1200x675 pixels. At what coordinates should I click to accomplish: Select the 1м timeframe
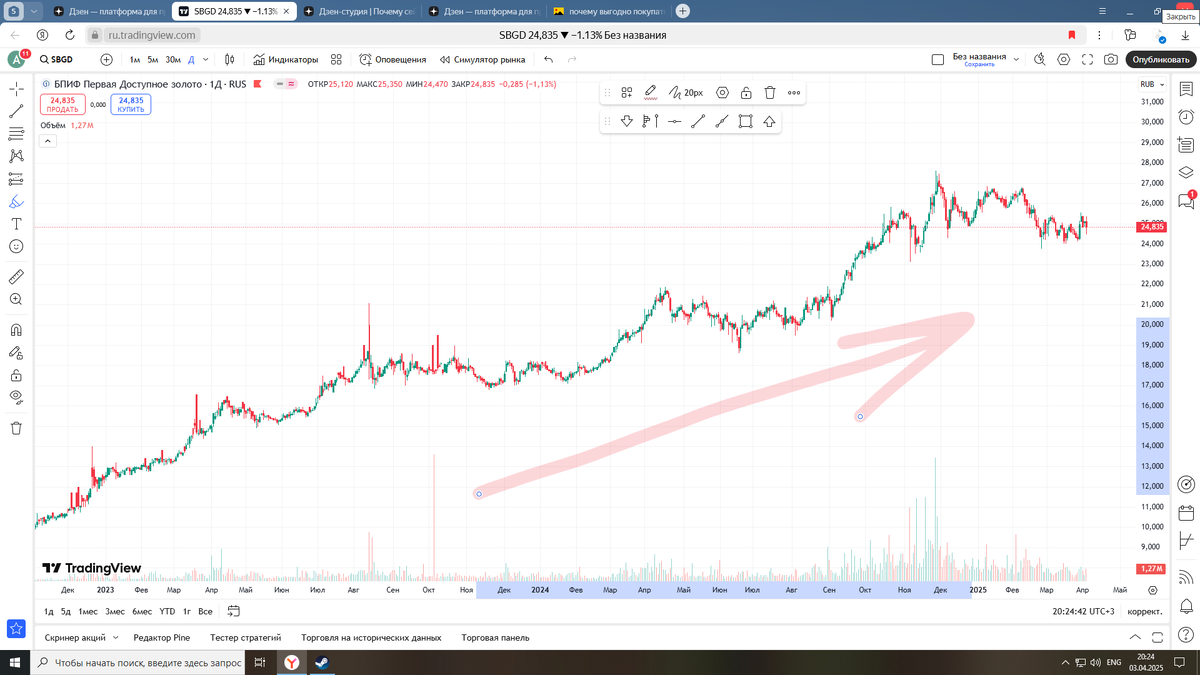(x=135, y=59)
